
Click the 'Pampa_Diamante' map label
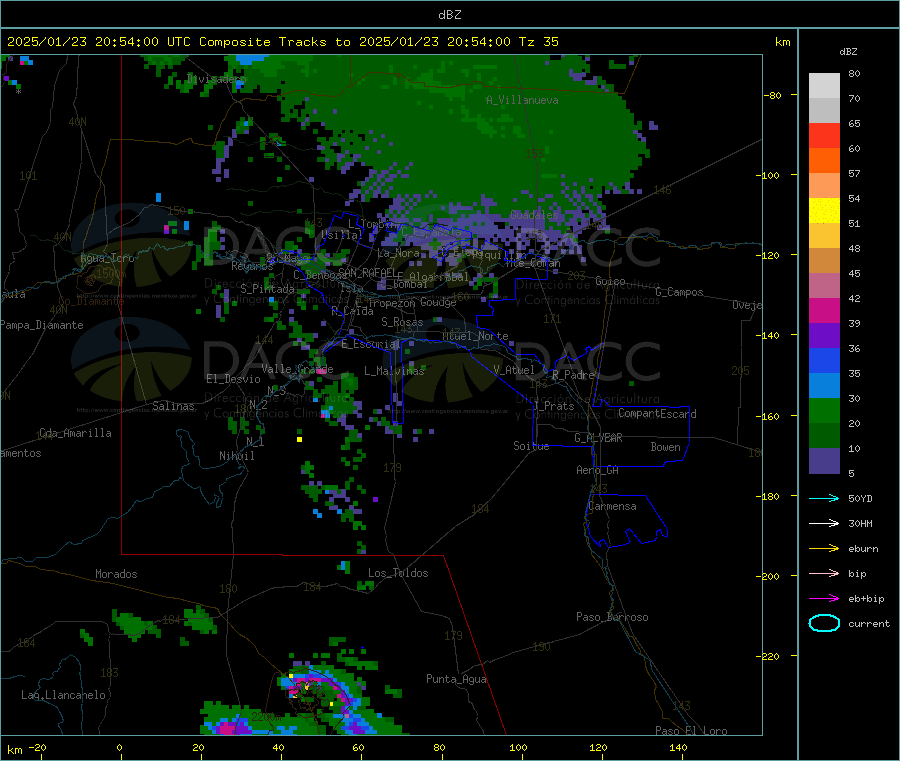pos(42,325)
